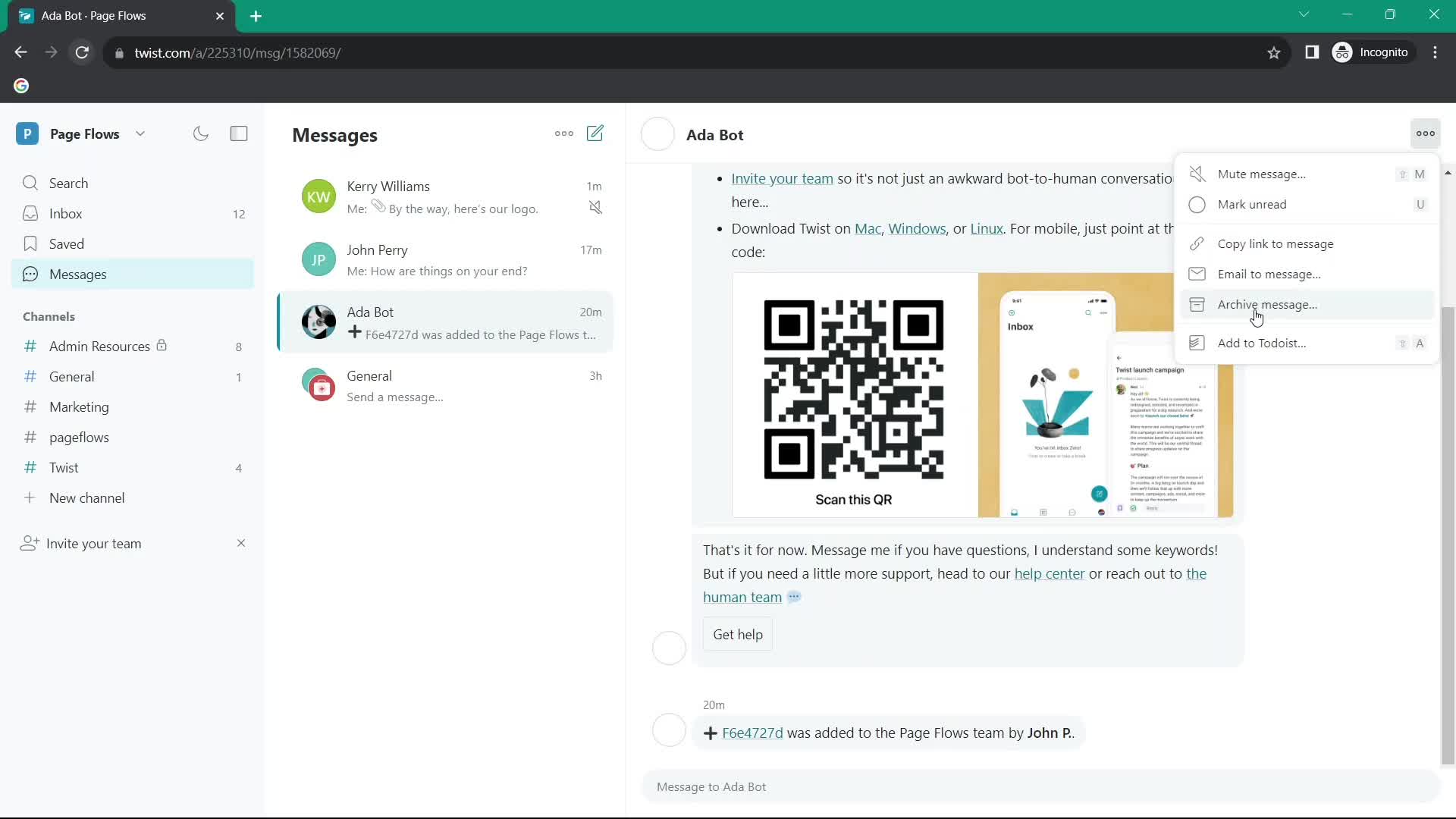Open the Inbox
The height and width of the screenshot is (819, 1456).
133,213
